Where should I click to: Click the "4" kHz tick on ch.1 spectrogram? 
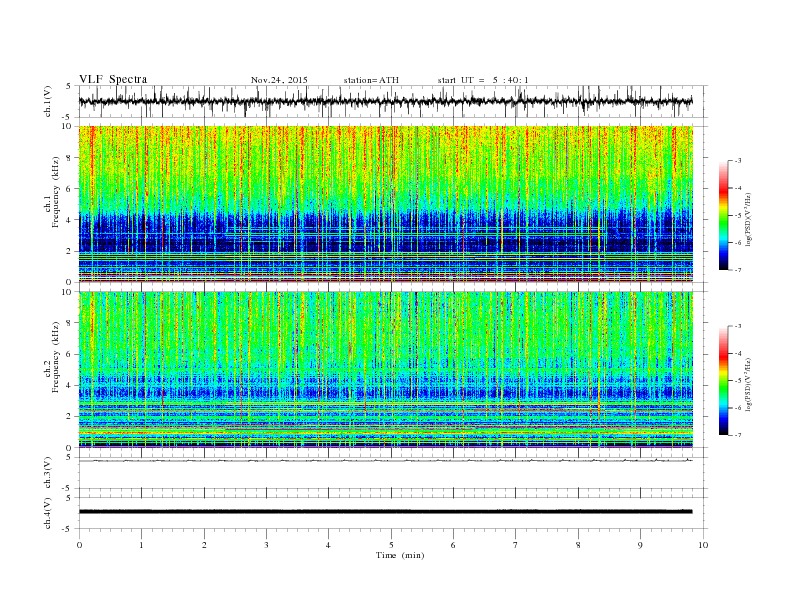pyautogui.click(x=70, y=220)
